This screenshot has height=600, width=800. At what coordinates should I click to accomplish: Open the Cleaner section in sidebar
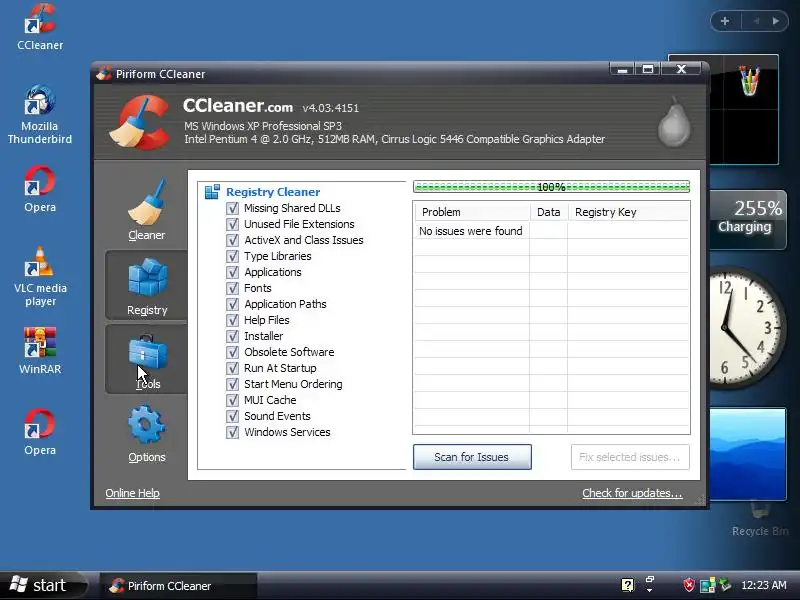[x=146, y=210]
